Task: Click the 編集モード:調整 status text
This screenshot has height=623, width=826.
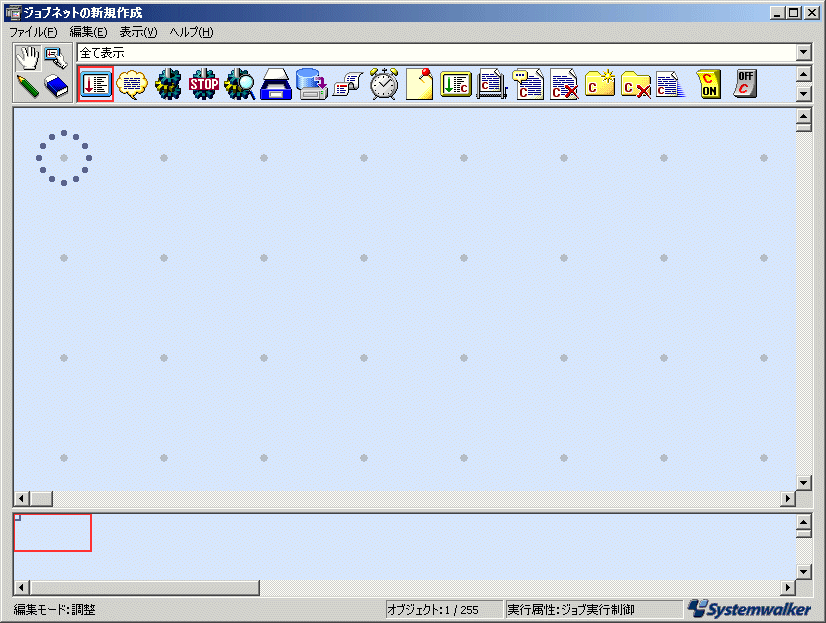Action: coord(54,610)
